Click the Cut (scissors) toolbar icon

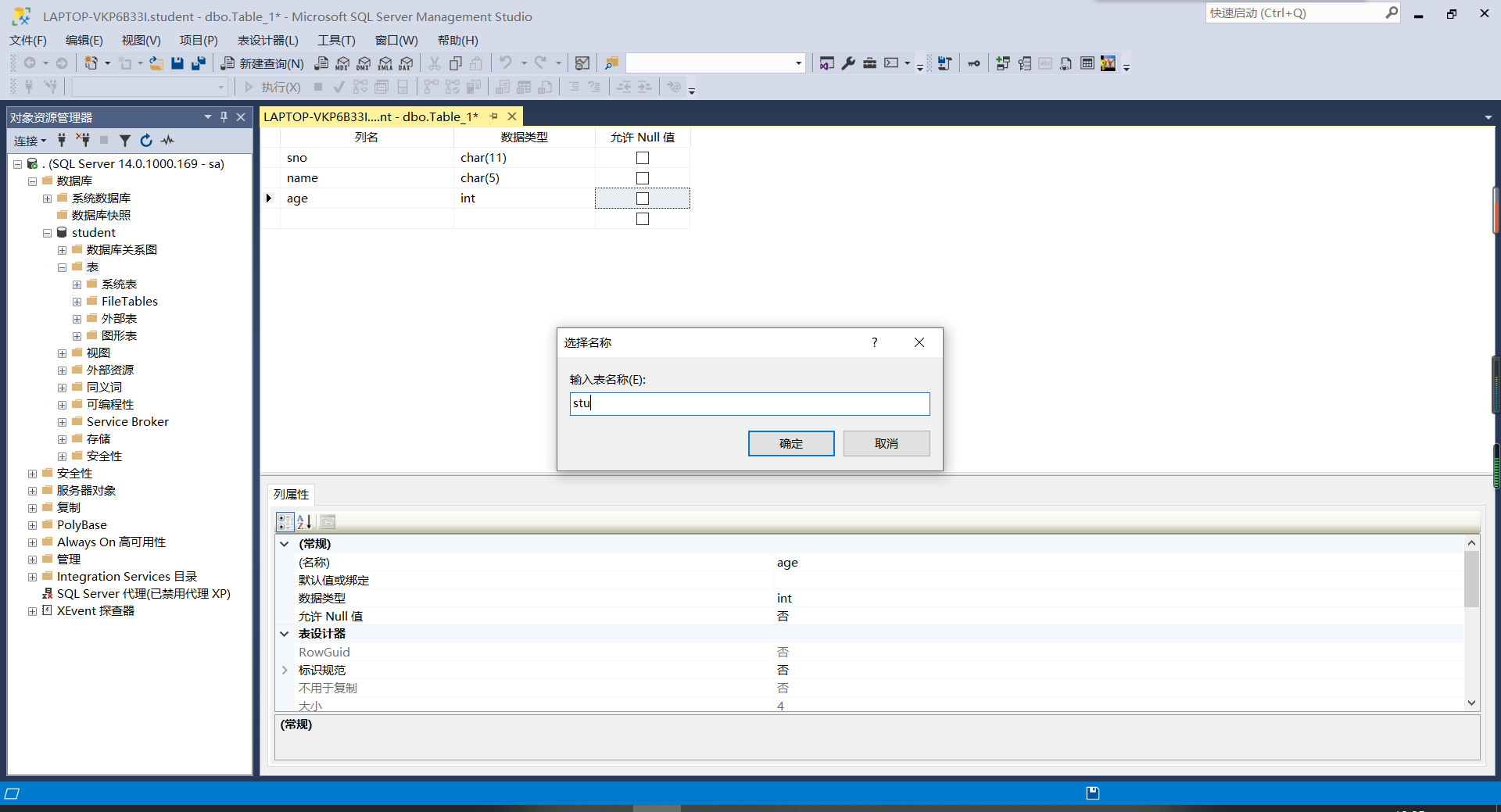(435, 63)
